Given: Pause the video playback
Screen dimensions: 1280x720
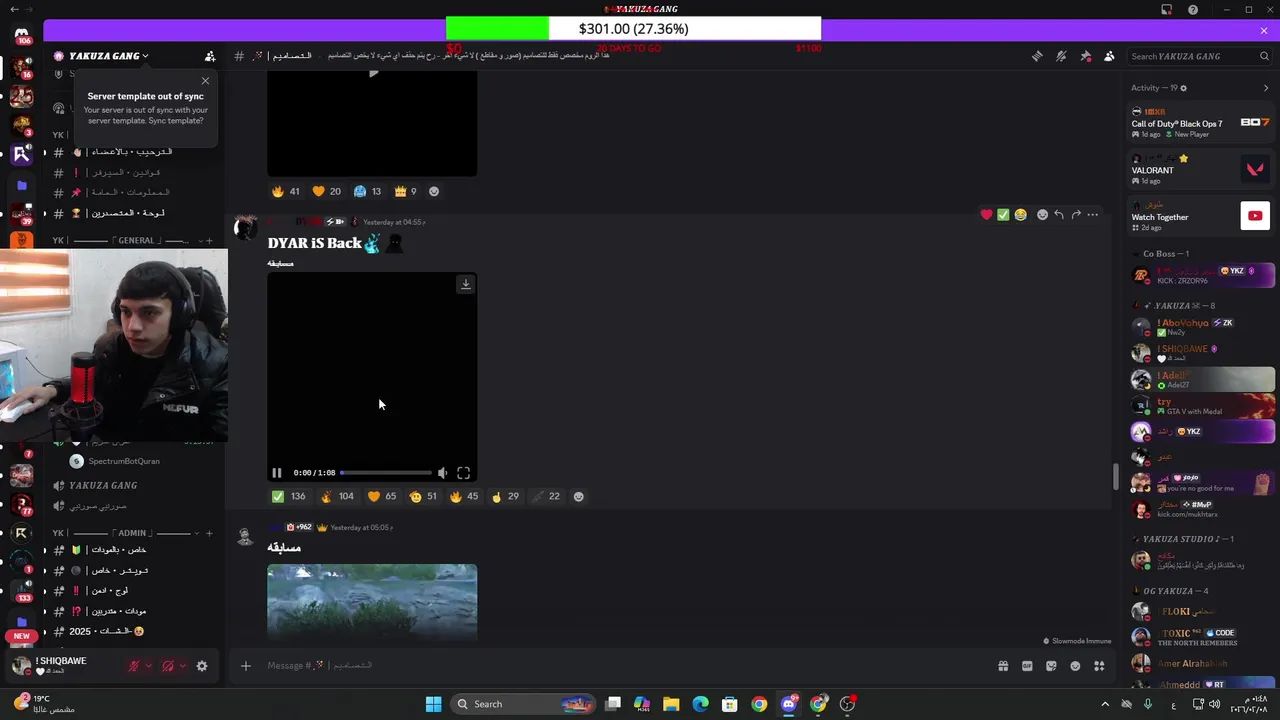Looking at the screenshot, I should tap(277, 473).
